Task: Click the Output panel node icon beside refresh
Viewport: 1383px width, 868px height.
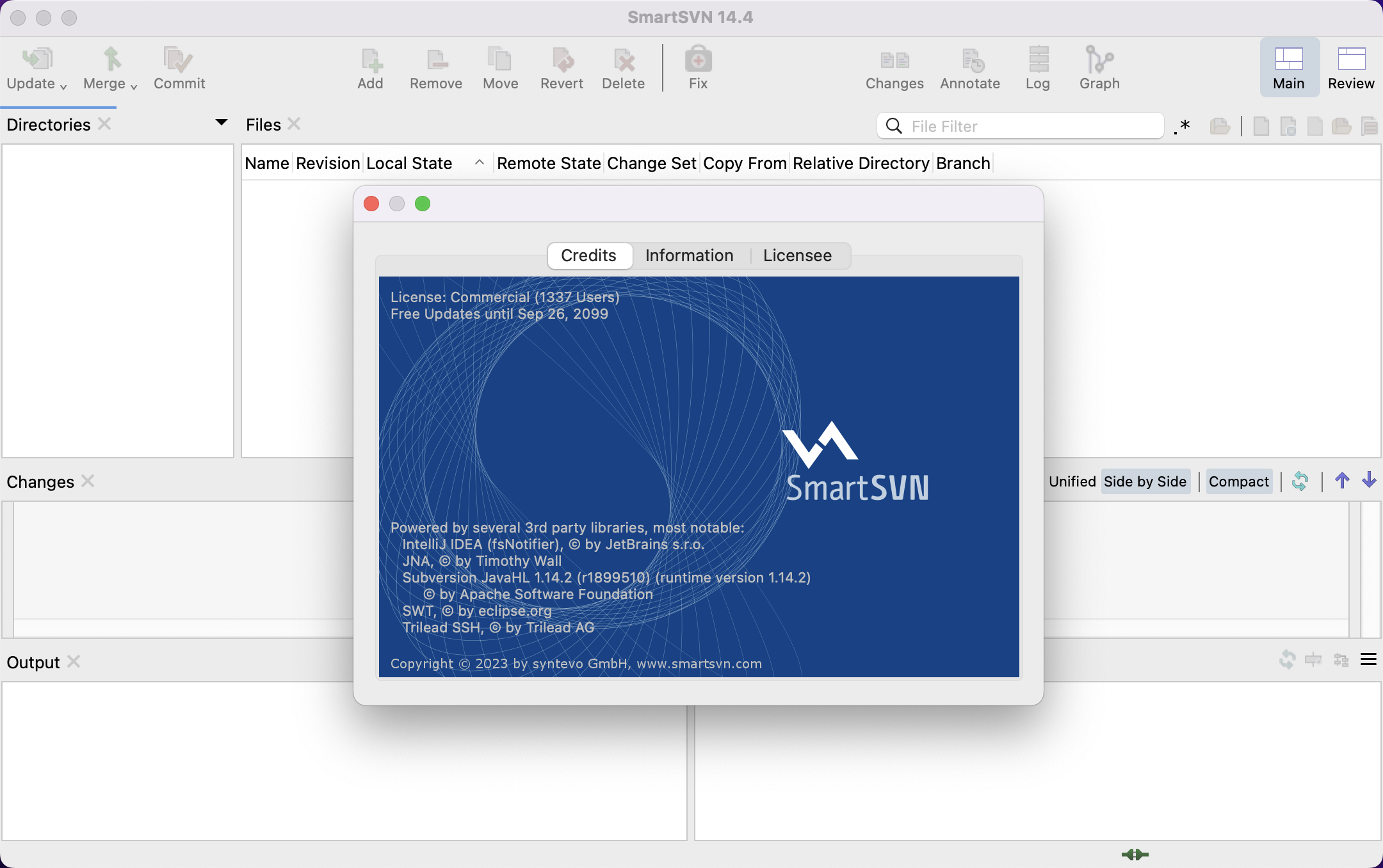Action: point(1313,659)
